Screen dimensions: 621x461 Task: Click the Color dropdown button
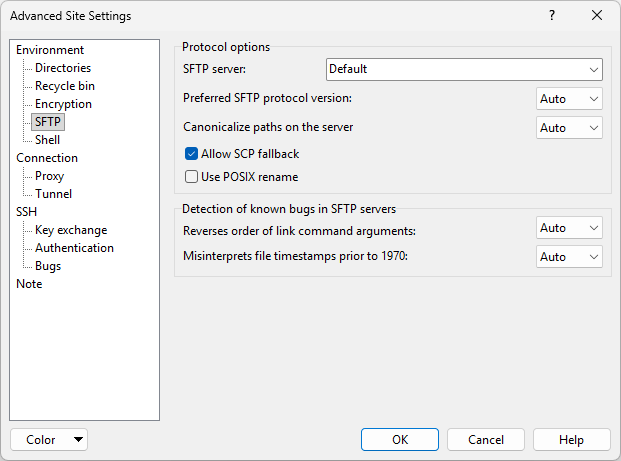(x=49, y=440)
